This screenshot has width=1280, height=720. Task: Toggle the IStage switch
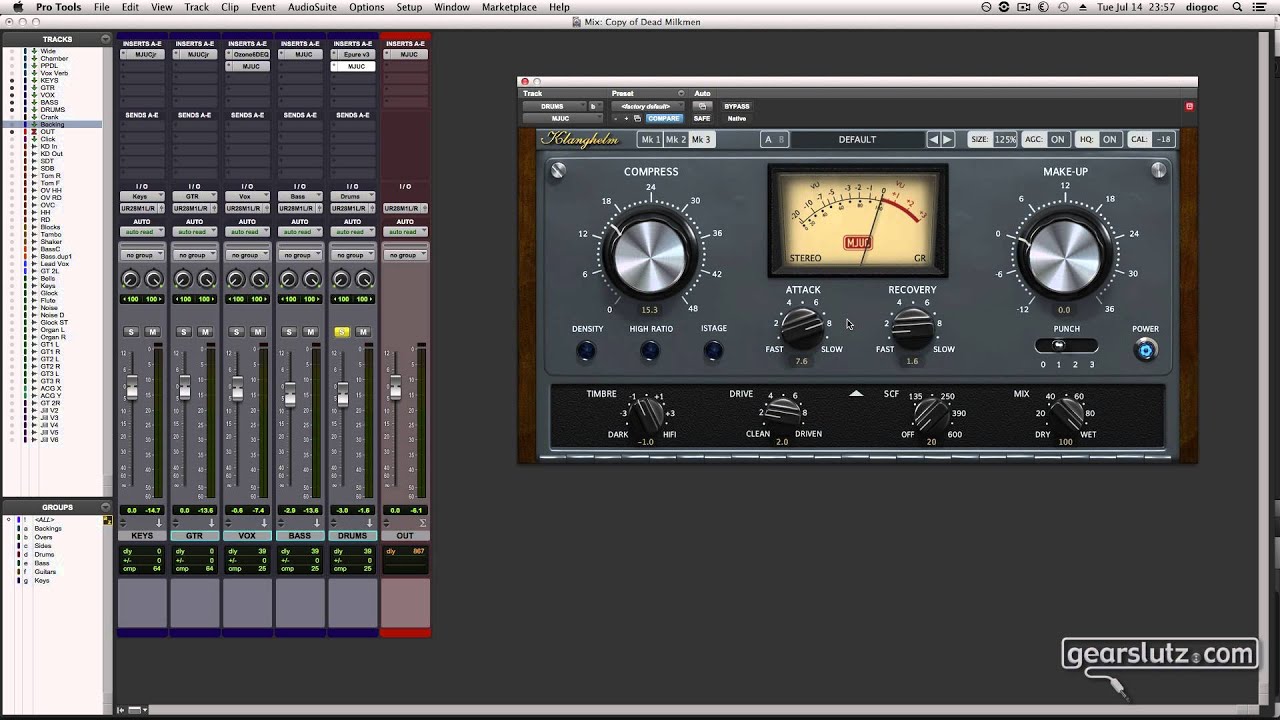pos(713,350)
